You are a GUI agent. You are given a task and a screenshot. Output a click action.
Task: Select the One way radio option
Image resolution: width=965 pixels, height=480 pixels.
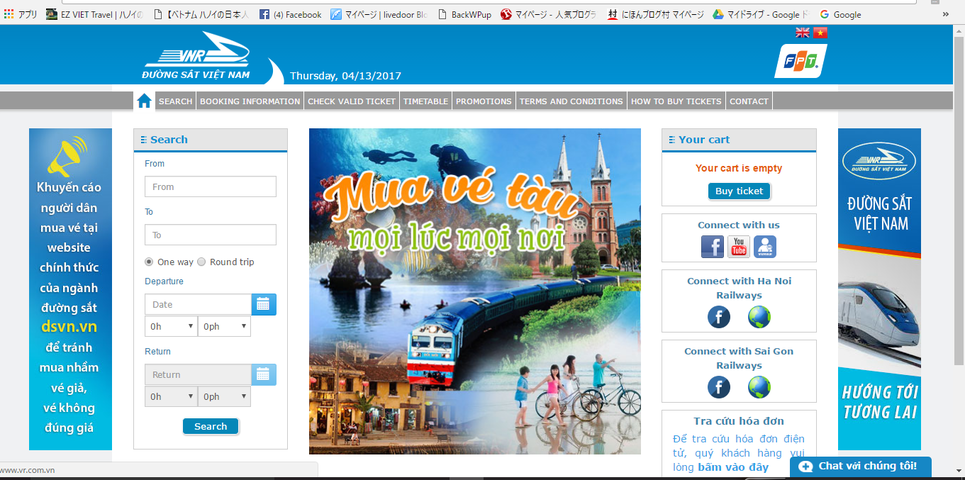tap(149, 262)
